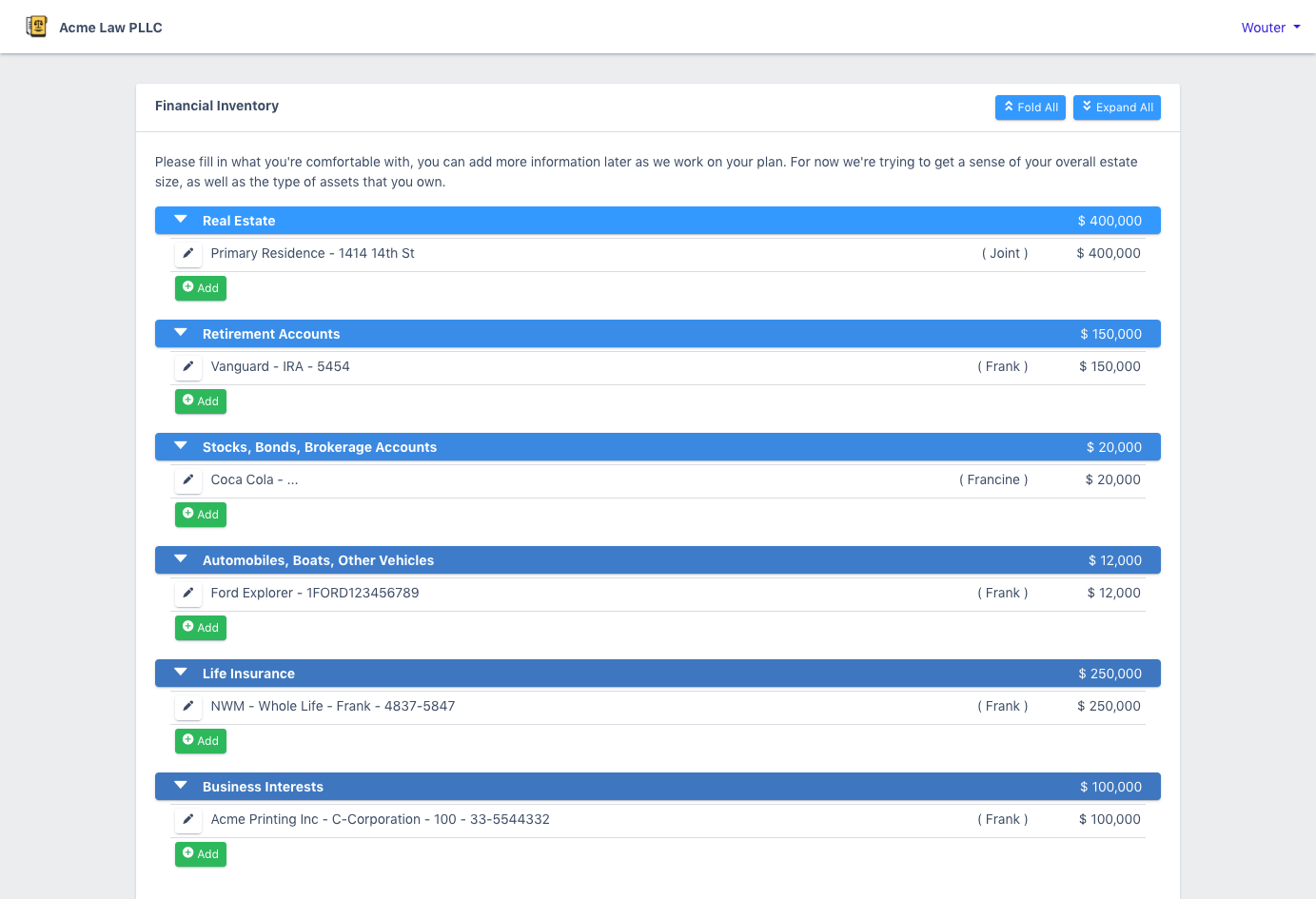The width and height of the screenshot is (1316, 899).
Task: Edit NWM Whole Life insurance entry
Action: [x=188, y=707]
